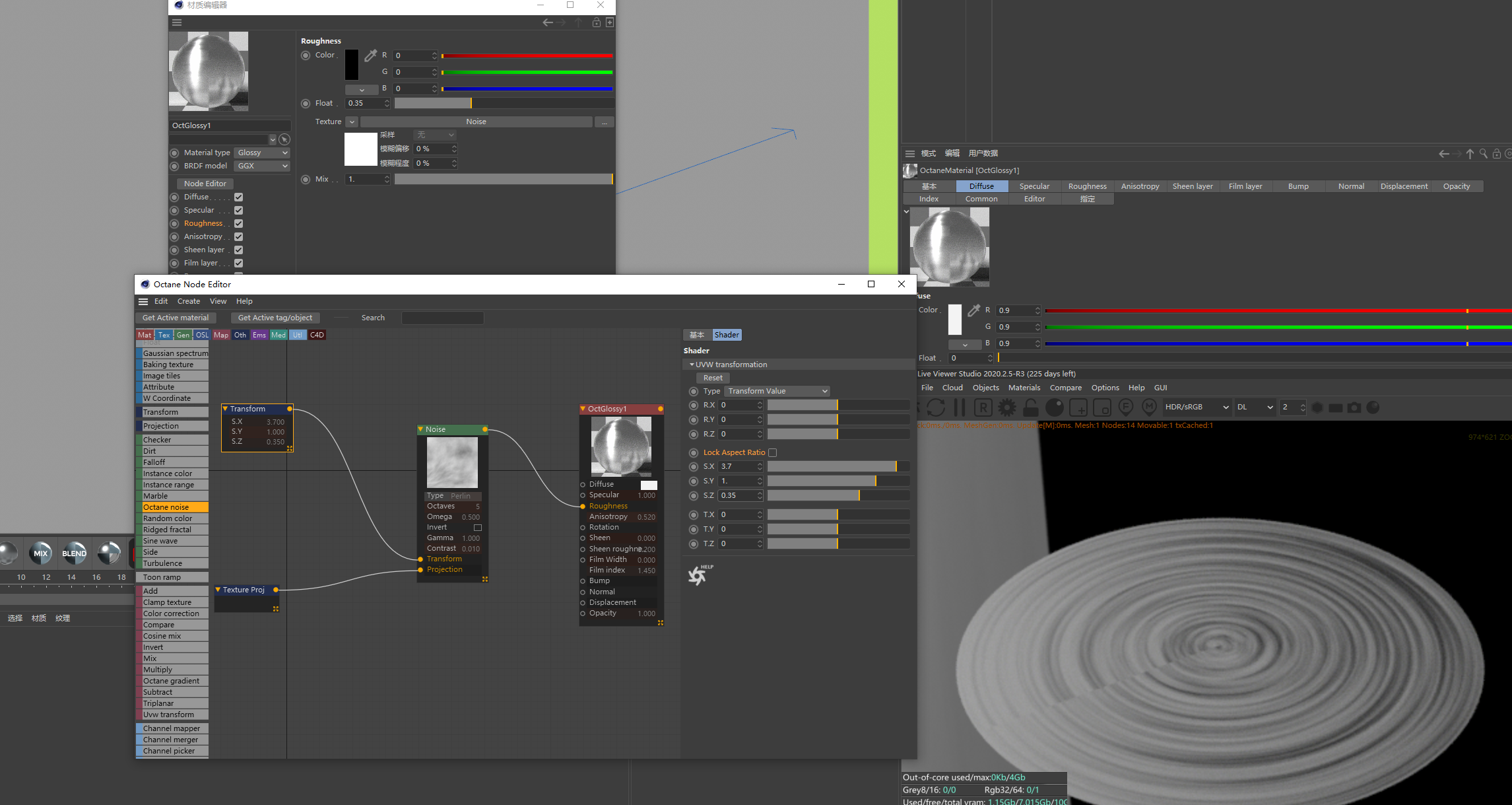This screenshot has height=805, width=1512.
Task: Select the BLEND material preset sphere
Action: (x=74, y=553)
